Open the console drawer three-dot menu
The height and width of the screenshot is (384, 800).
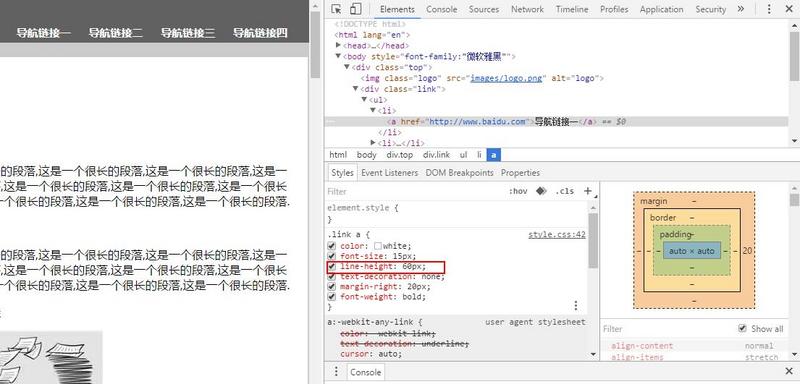pyautogui.click(x=336, y=371)
